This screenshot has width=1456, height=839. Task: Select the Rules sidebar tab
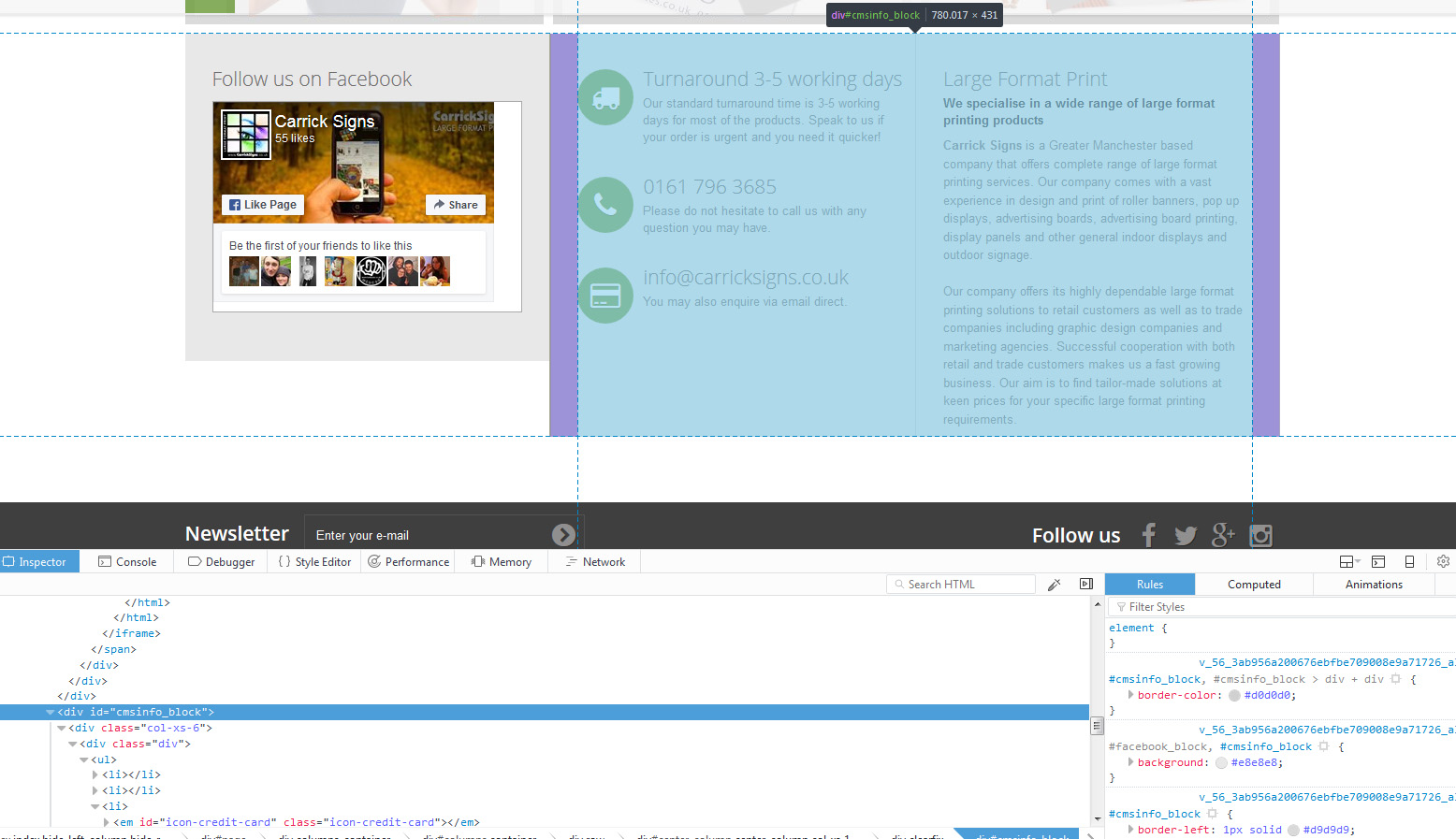(1150, 585)
